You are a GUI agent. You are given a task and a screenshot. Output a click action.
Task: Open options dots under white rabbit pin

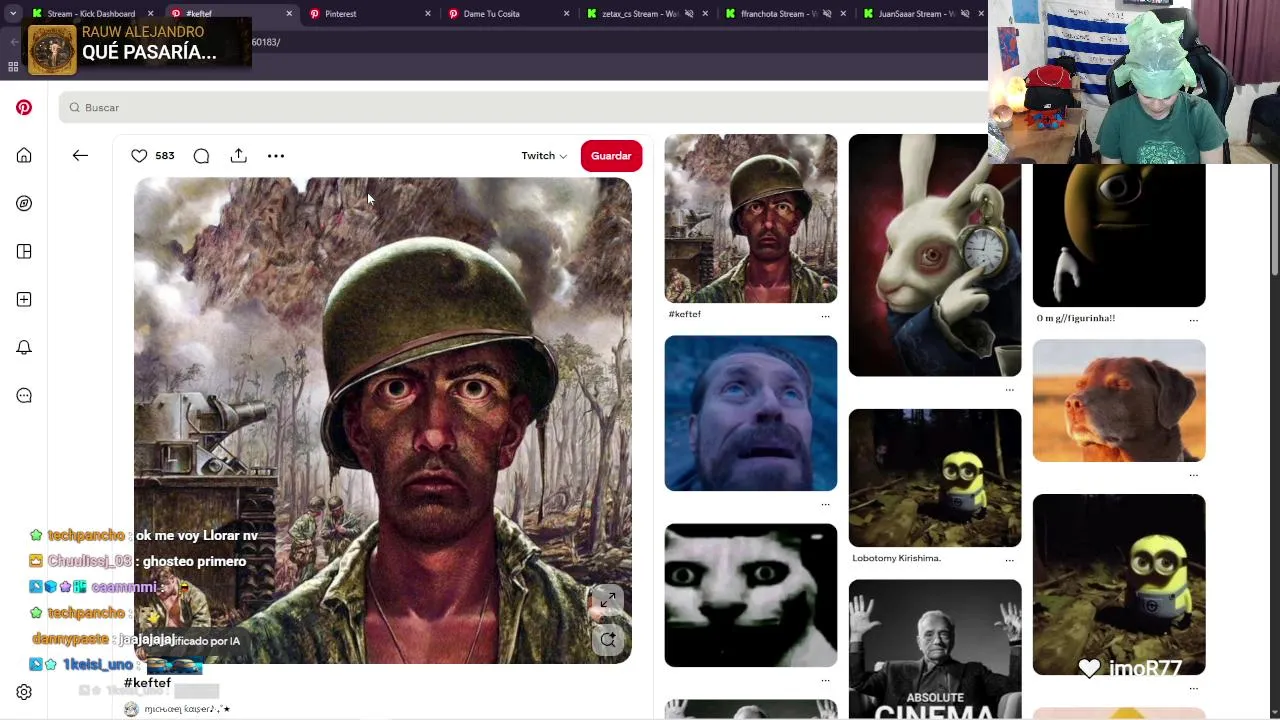pos(1009,389)
